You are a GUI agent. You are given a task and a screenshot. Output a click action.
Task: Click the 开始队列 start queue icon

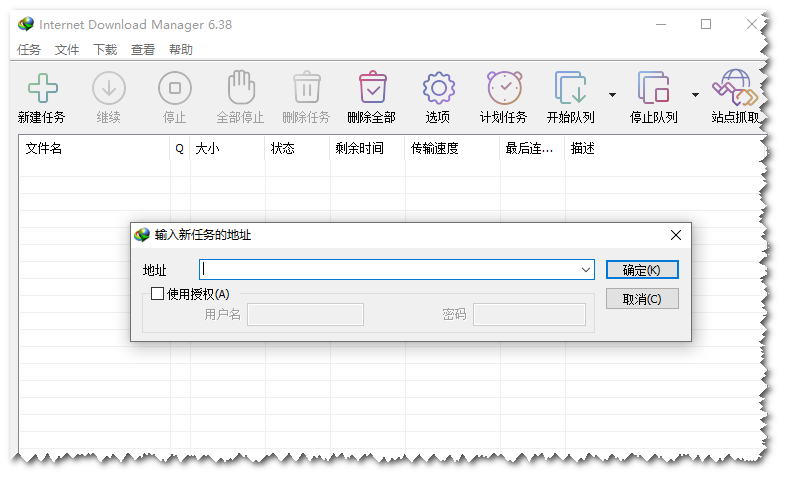pos(570,87)
